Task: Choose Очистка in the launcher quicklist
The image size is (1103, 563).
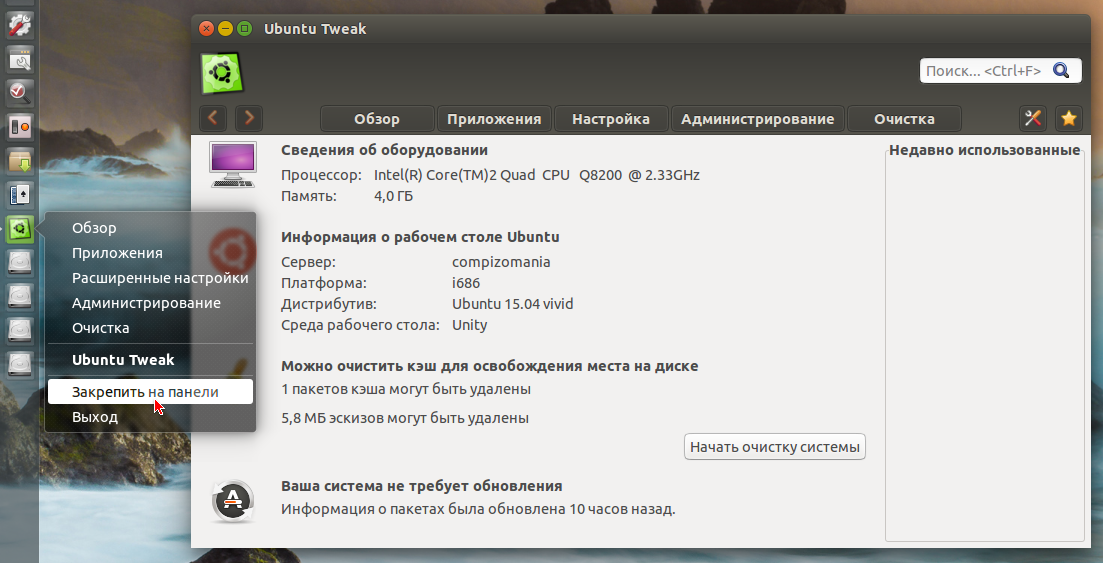Action: (150, 328)
